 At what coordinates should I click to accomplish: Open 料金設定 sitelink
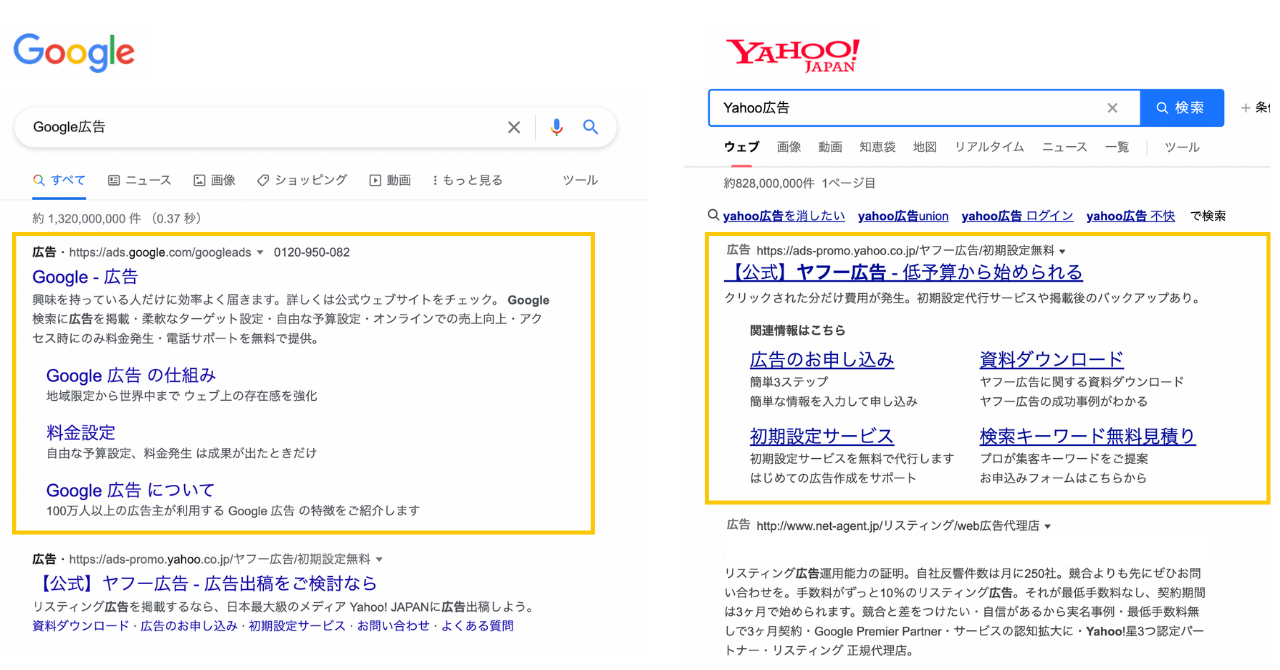pyautogui.click(x=81, y=432)
